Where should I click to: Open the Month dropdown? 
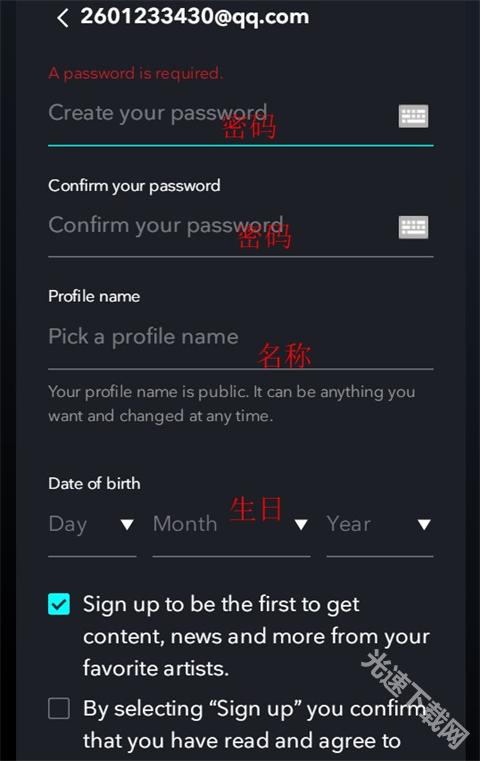[231, 527]
